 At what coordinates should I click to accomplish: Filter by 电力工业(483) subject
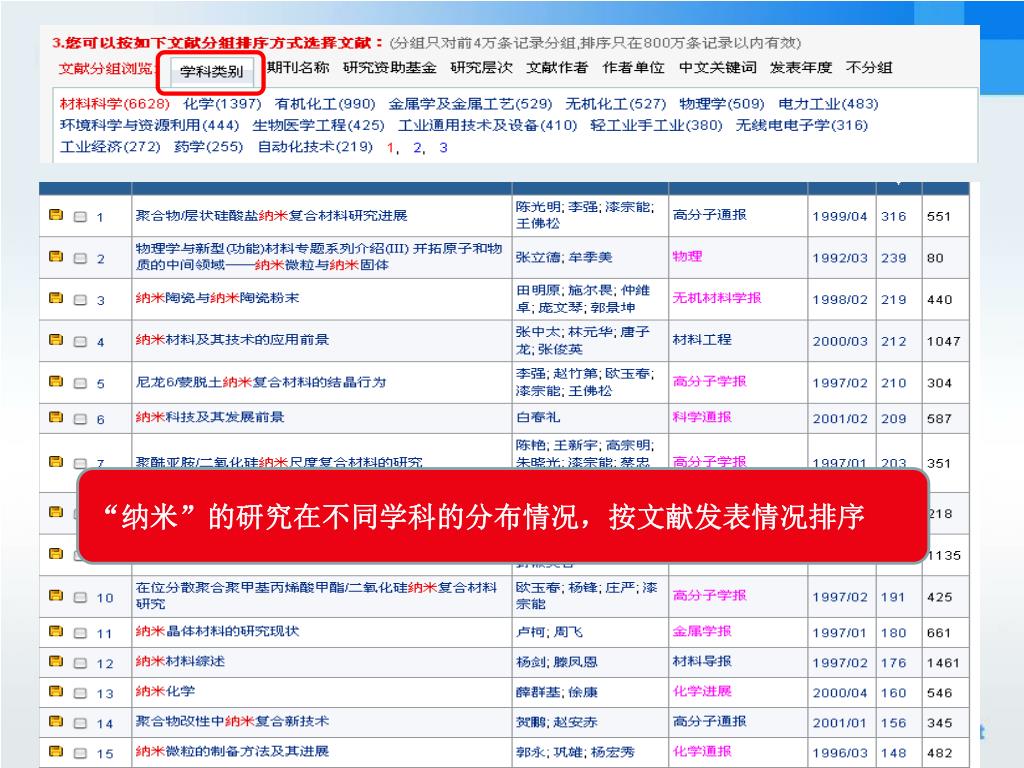[x=828, y=104]
